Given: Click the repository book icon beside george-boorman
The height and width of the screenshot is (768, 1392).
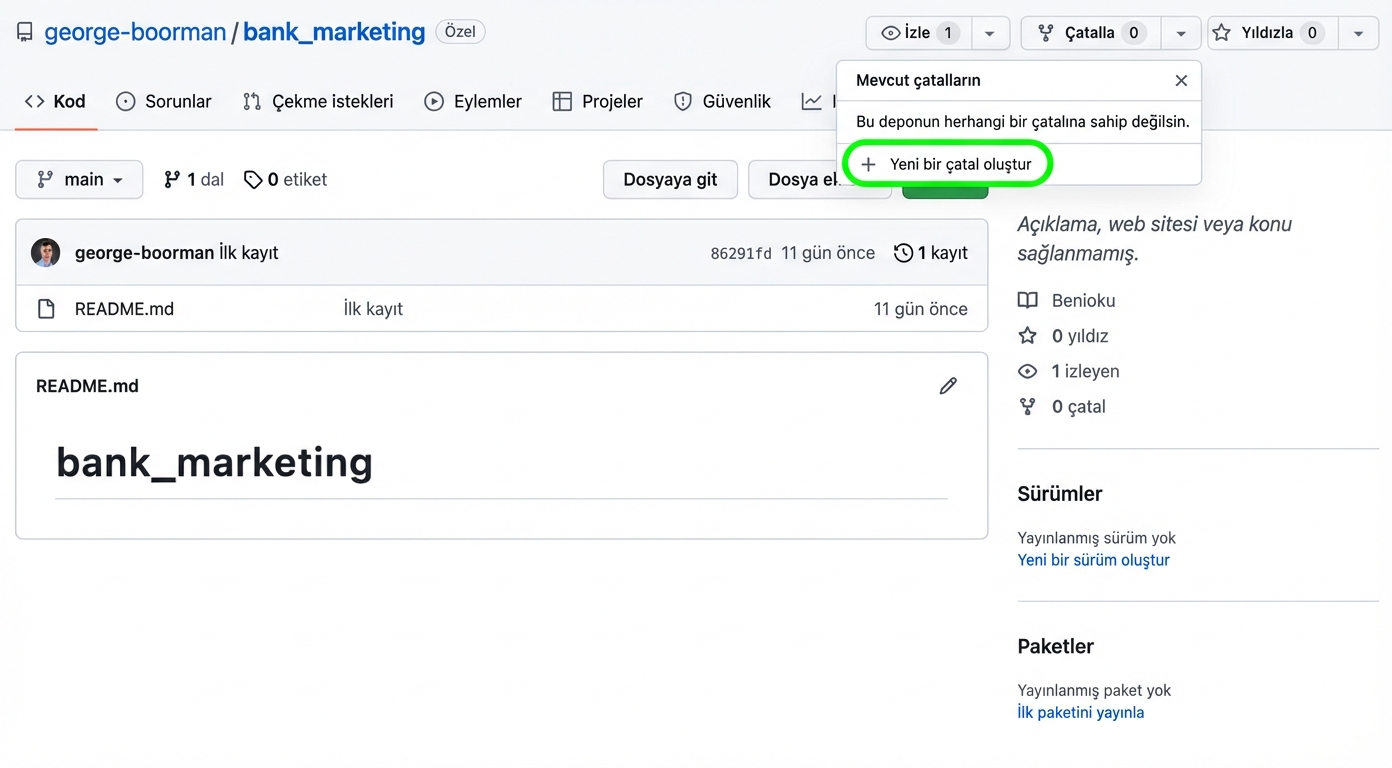Looking at the screenshot, I should 24,31.
